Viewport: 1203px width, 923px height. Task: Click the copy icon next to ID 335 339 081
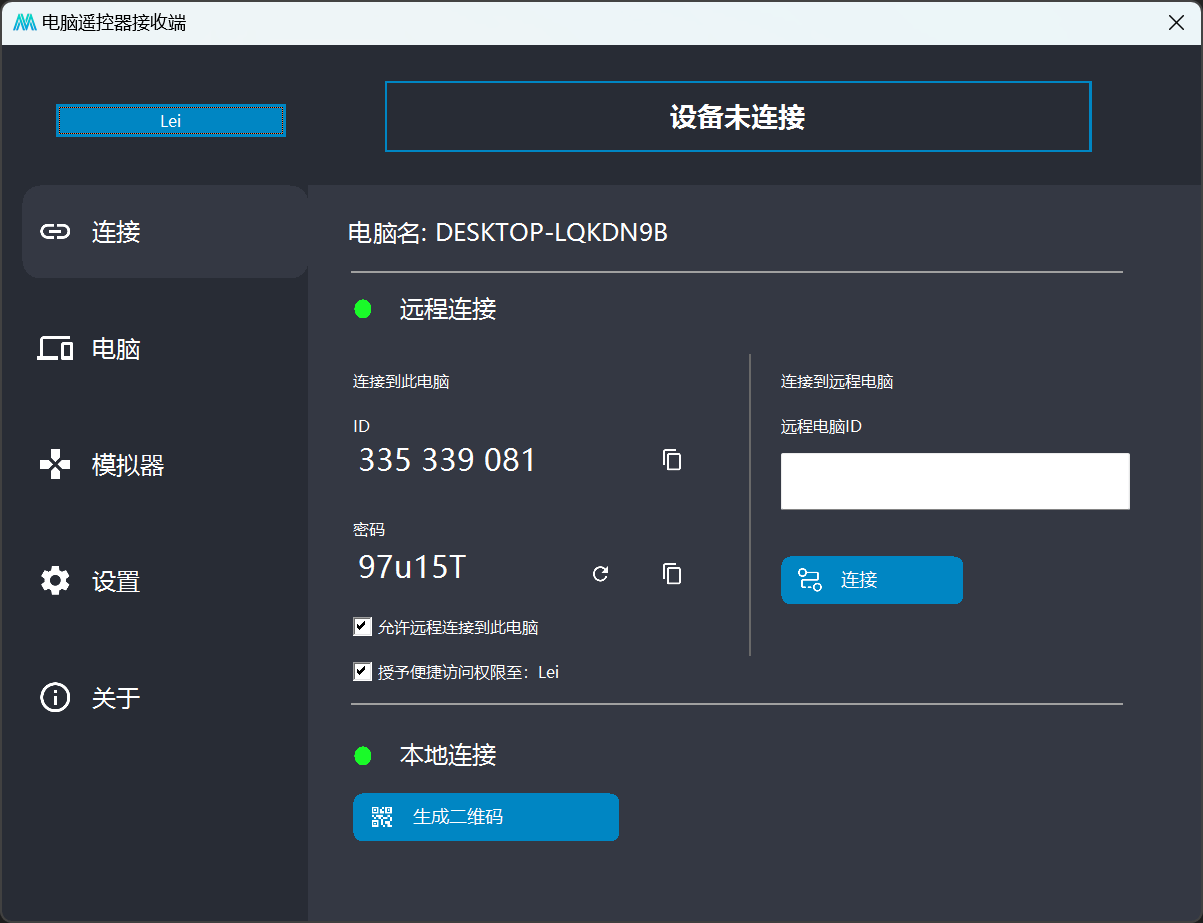point(671,460)
